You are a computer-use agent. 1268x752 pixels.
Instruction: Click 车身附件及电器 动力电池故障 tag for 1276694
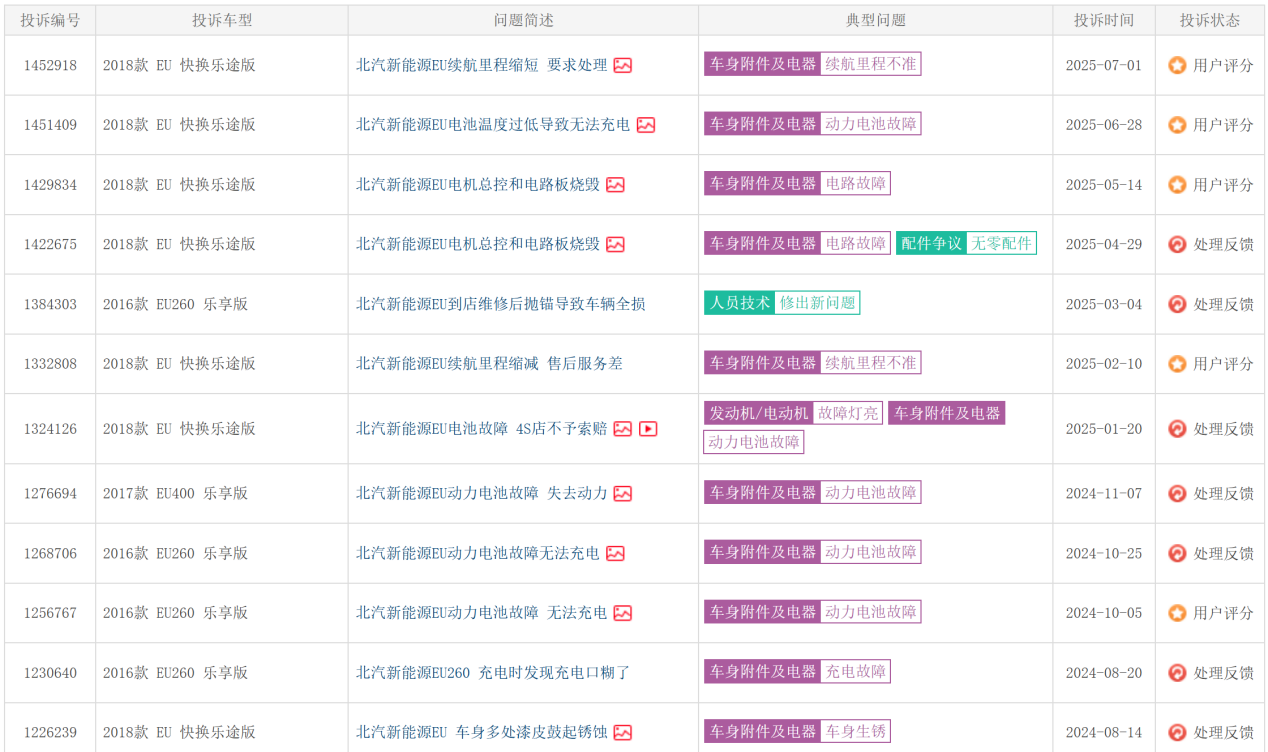tap(813, 492)
